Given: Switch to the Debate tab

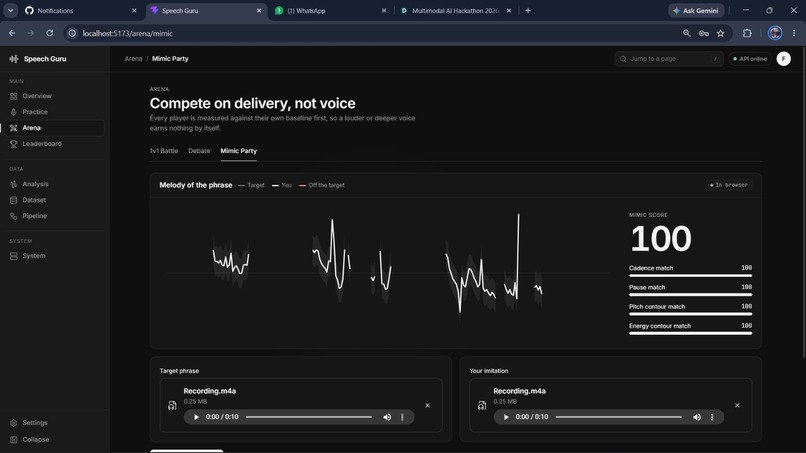Looking at the screenshot, I should pyautogui.click(x=199, y=151).
